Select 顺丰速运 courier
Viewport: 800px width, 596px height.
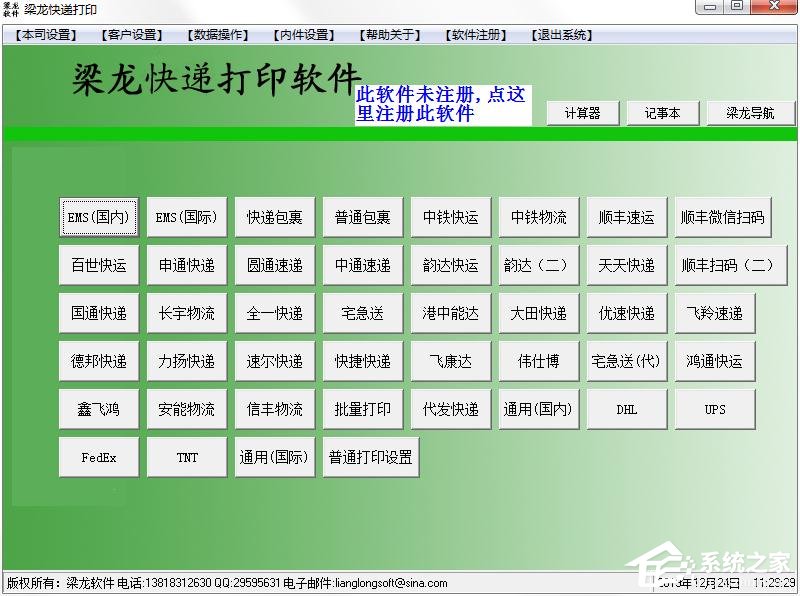627,217
